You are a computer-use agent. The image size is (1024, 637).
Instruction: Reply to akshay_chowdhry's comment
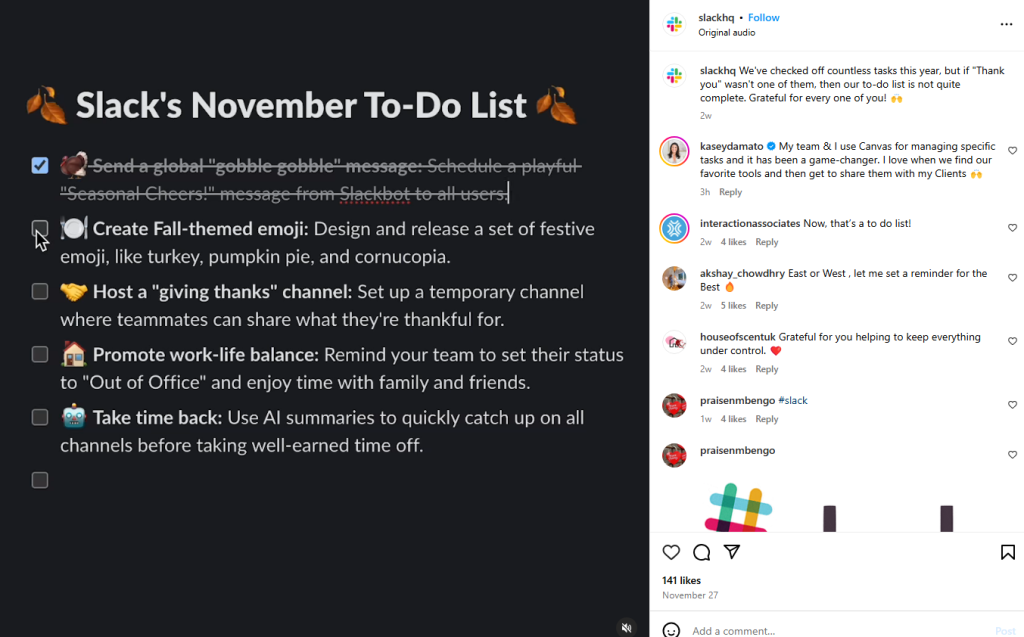[x=767, y=306]
